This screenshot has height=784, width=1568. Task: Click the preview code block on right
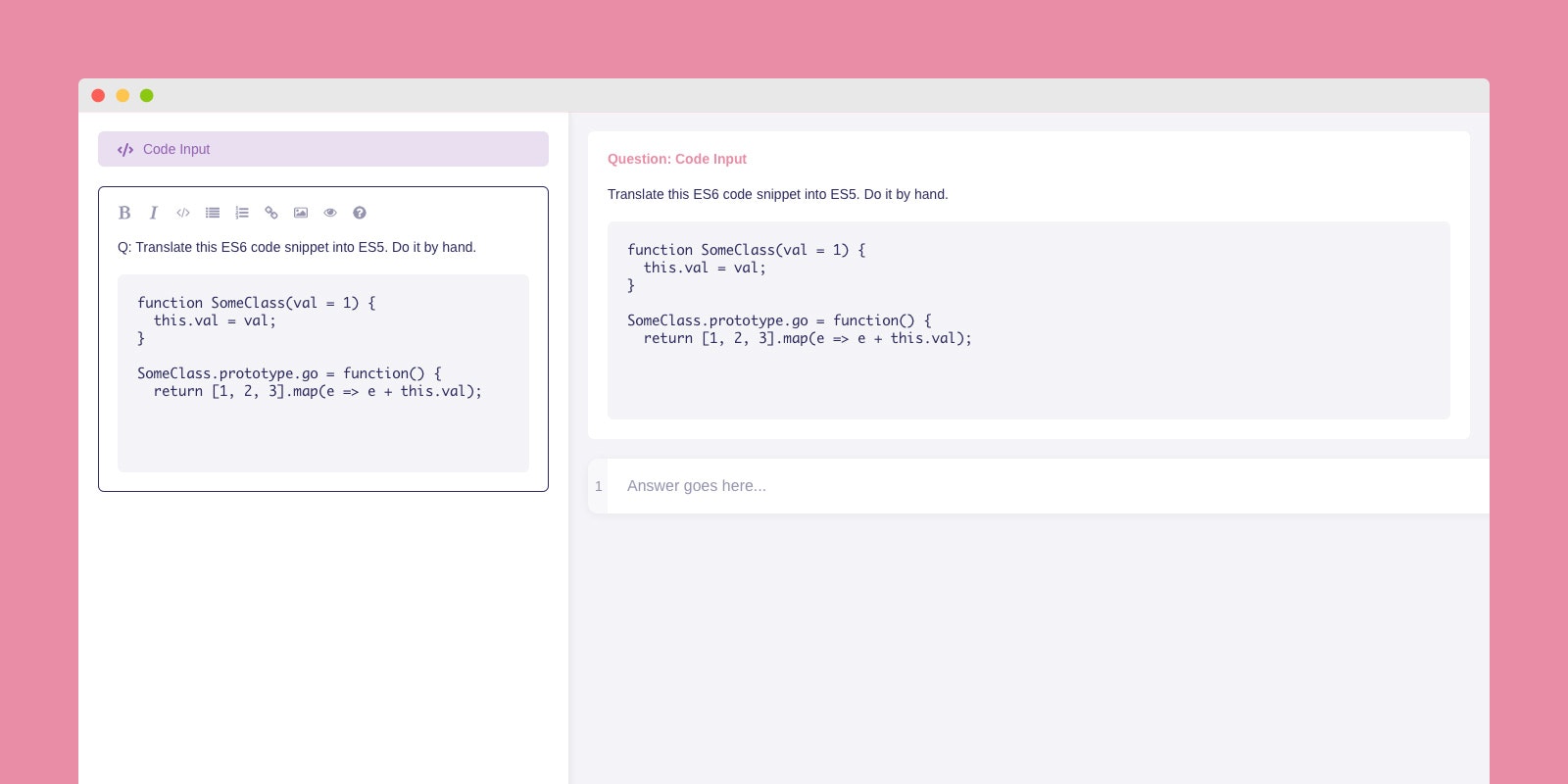coord(1029,320)
